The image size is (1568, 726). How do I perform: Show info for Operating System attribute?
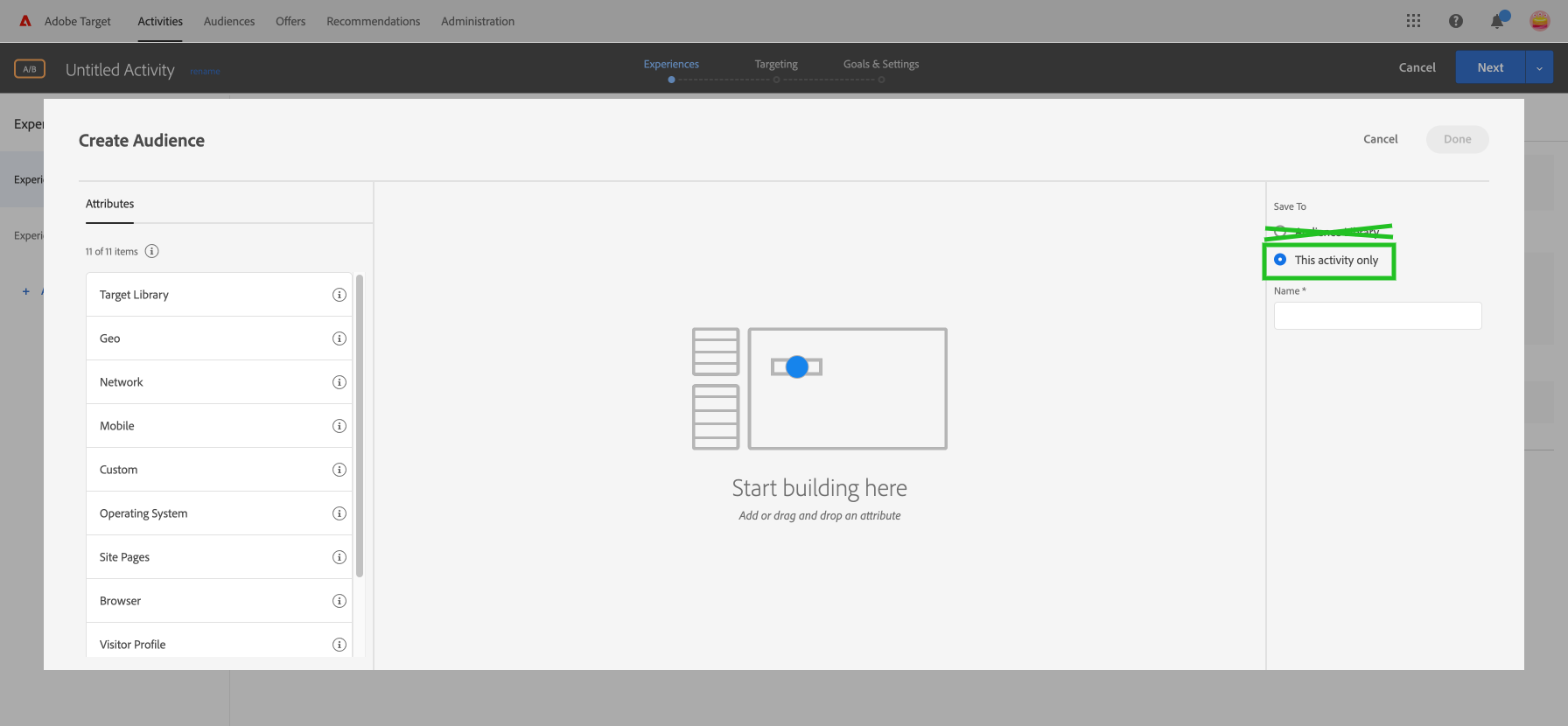[339, 513]
